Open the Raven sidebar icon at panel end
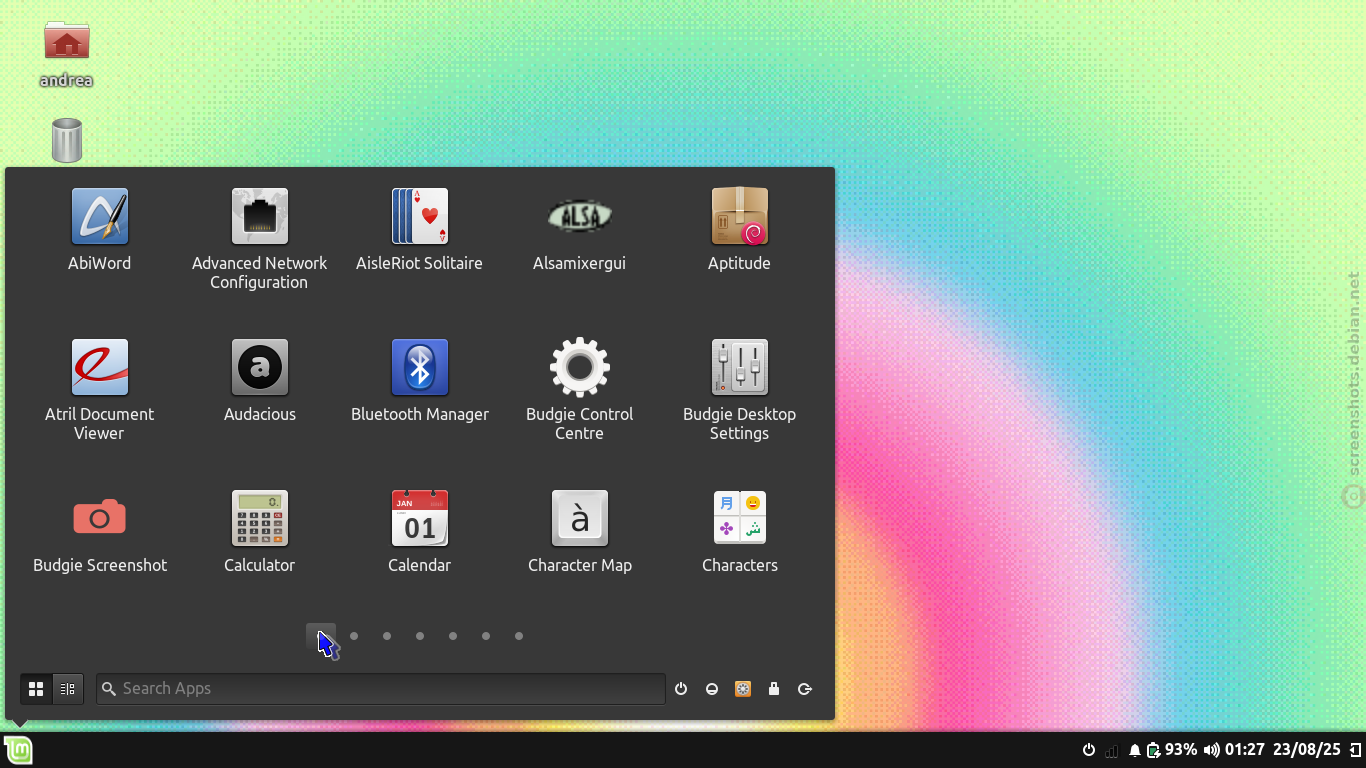This screenshot has width=1366, height=768. click(x=1355, y=750)
